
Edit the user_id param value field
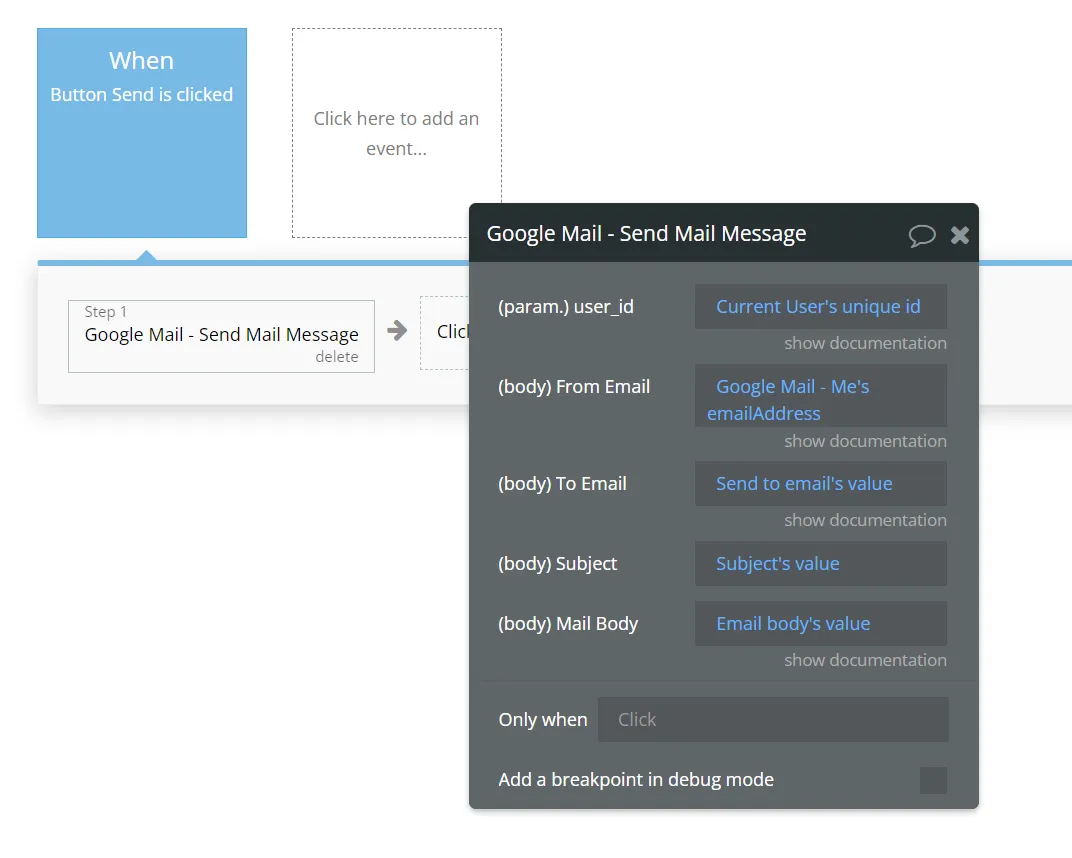tap(821, 306)
